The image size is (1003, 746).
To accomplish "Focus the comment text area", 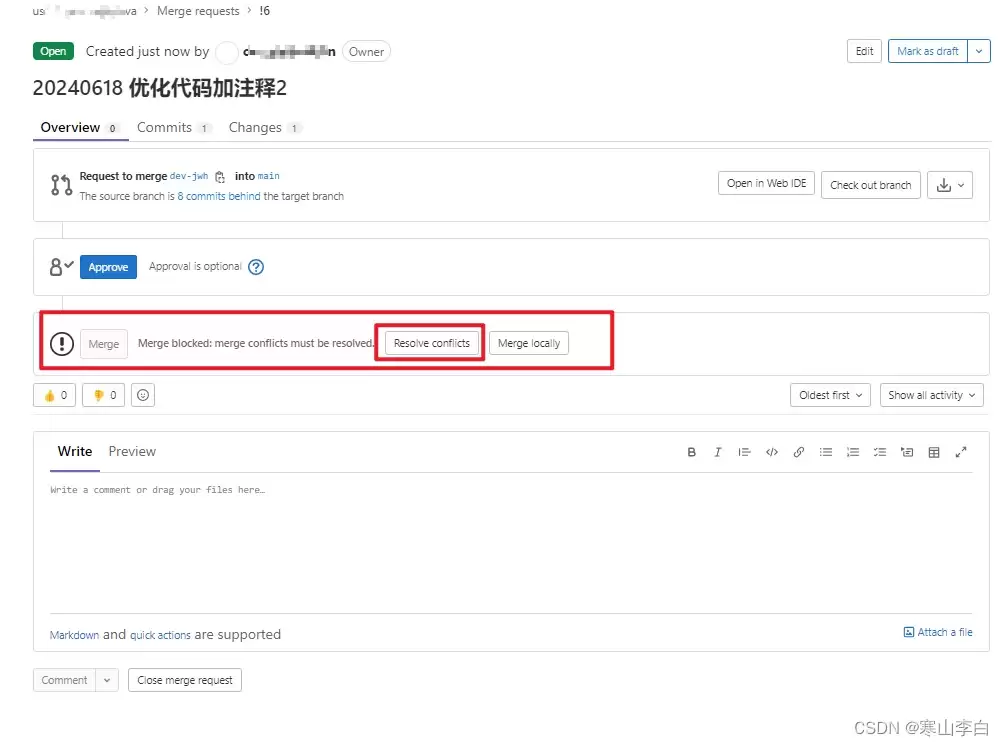I will click(511, 543).
